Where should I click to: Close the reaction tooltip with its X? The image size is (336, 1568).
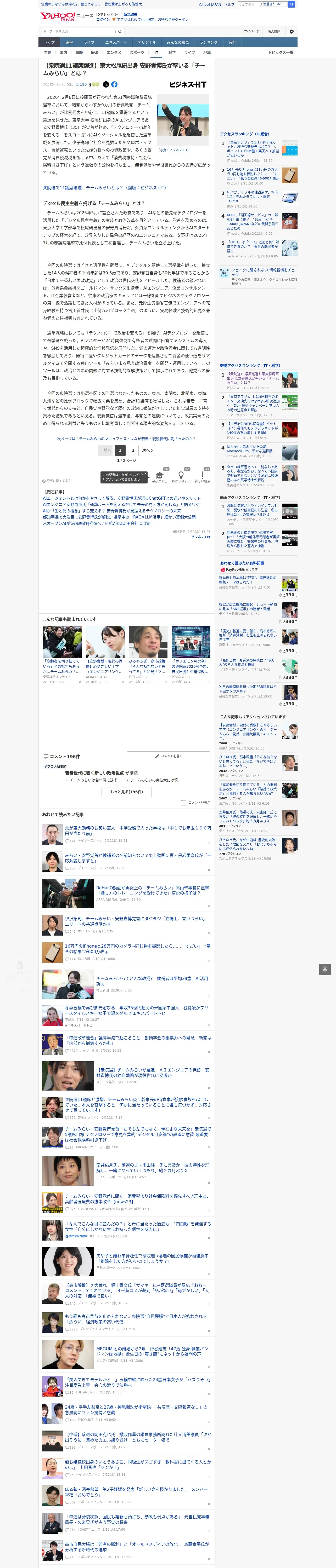[145, 474]
